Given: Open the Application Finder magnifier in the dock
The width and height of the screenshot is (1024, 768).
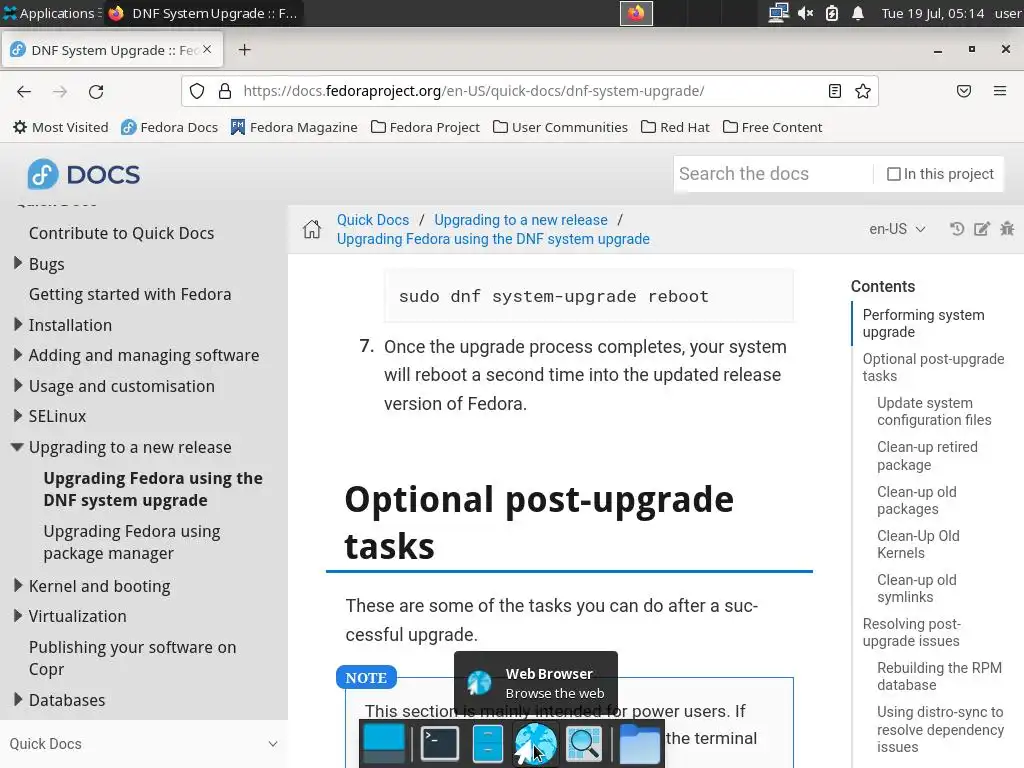Looking at the screenshot, I should coord(584,743).
